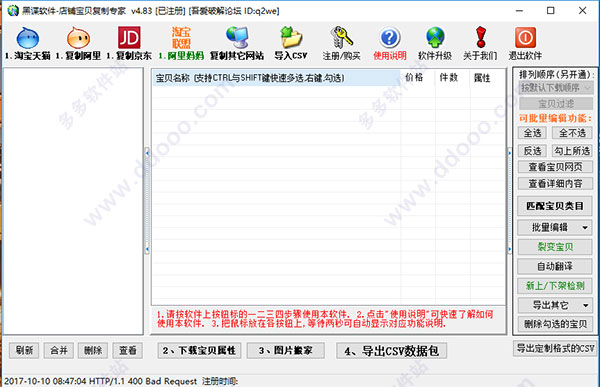Click the 全不选 button

point(572,133)
